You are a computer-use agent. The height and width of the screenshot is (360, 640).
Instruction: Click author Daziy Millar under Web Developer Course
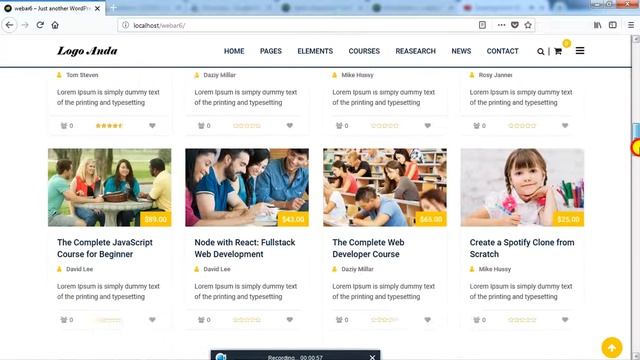[x=357, y=269]
